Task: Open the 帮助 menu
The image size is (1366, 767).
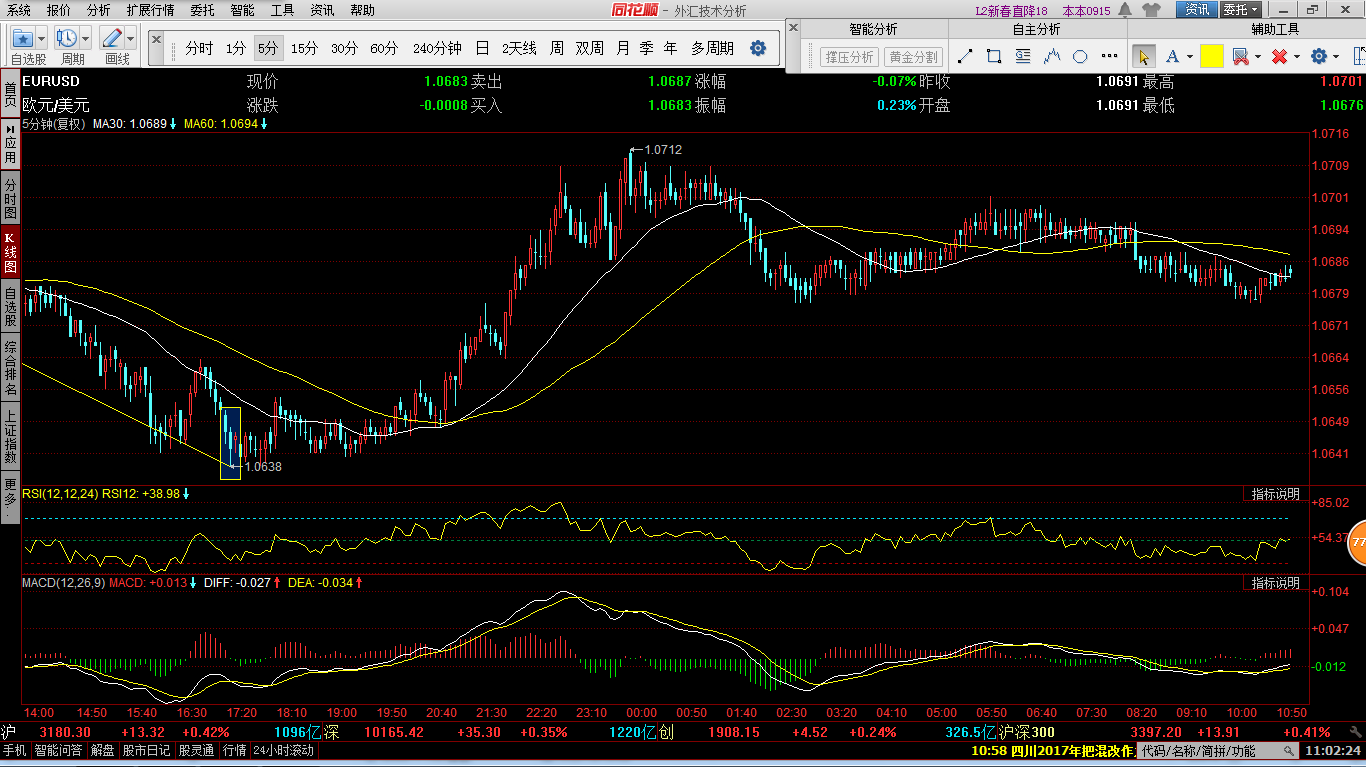Action: 362,10
